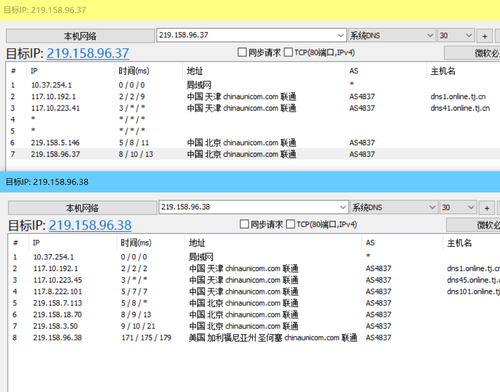Click the 本机网络 button in top panel
This screenshot has height=392, width=500.
click(x=80, y=36)
